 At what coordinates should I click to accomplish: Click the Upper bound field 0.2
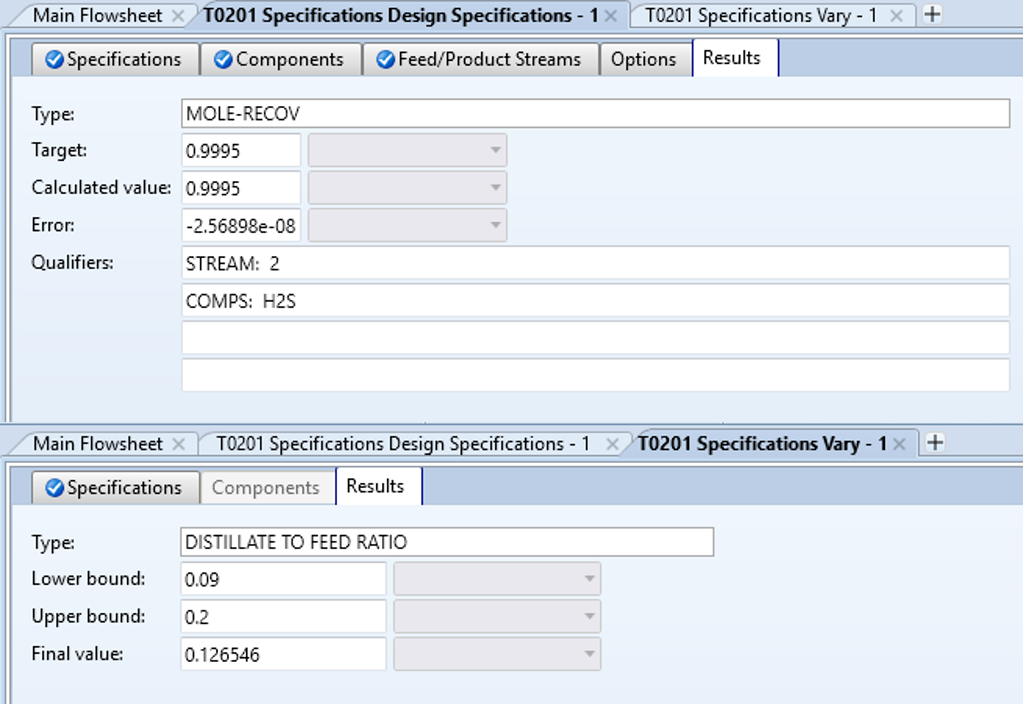point(283,617)
